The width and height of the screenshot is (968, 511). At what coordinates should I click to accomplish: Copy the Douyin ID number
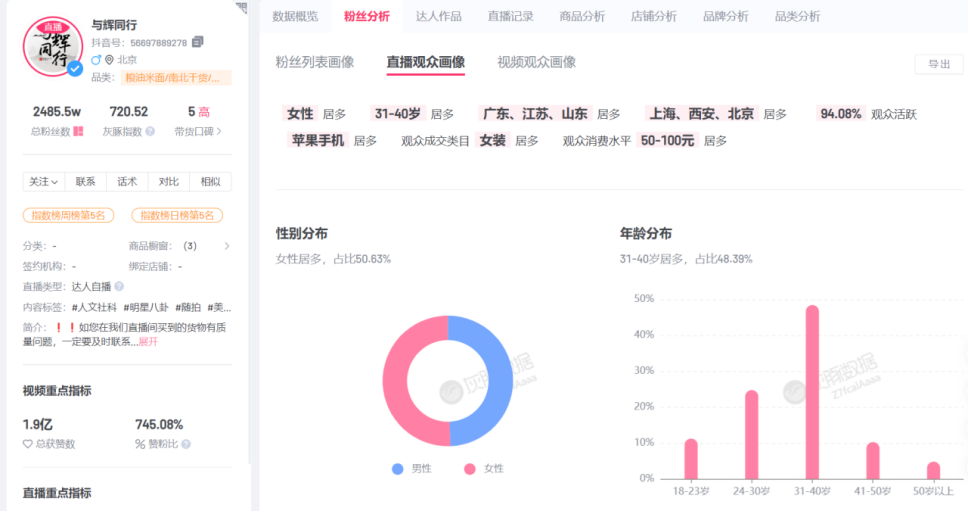point(198,42)
